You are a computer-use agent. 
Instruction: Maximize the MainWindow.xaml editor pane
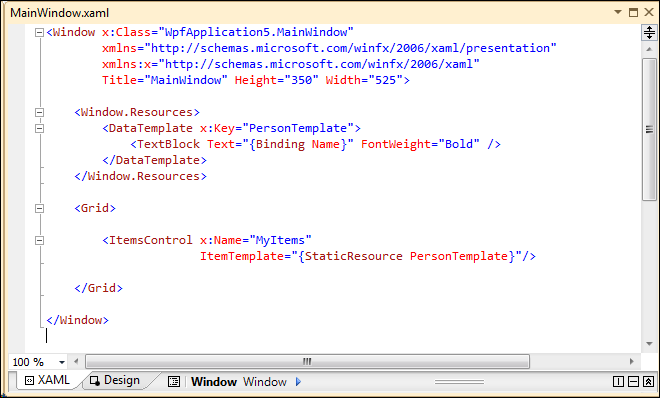(633, 12)
